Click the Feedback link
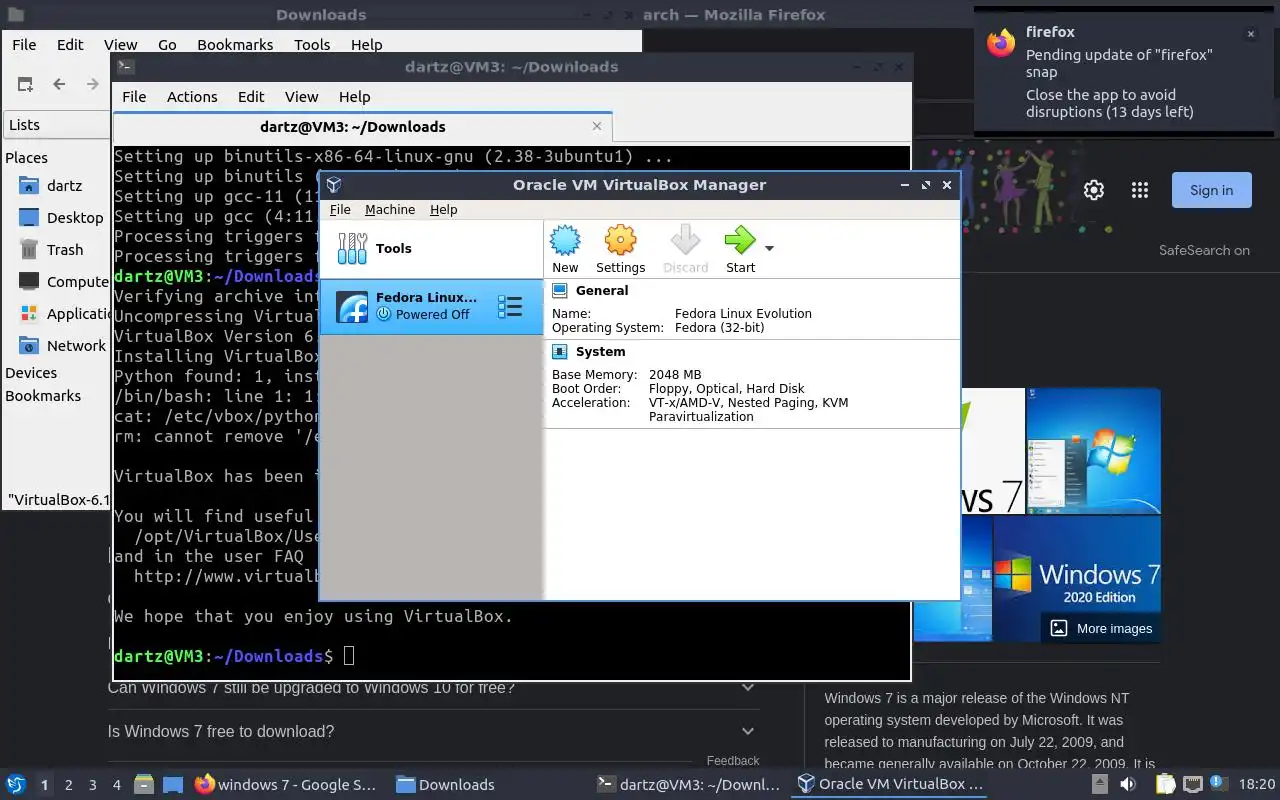This screenshot has height=800, width=1280. click(733, 760)
